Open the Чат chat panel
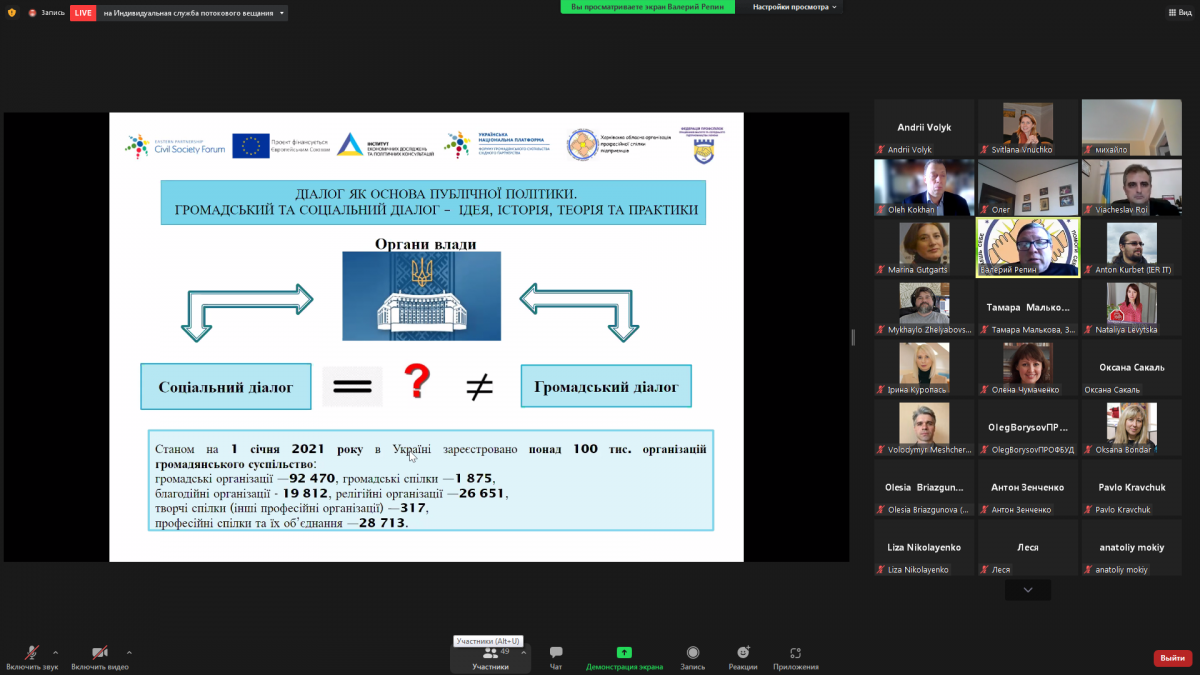Viewport: 1200px width, 675px height. pyautogui.click(x=556, y=657)
